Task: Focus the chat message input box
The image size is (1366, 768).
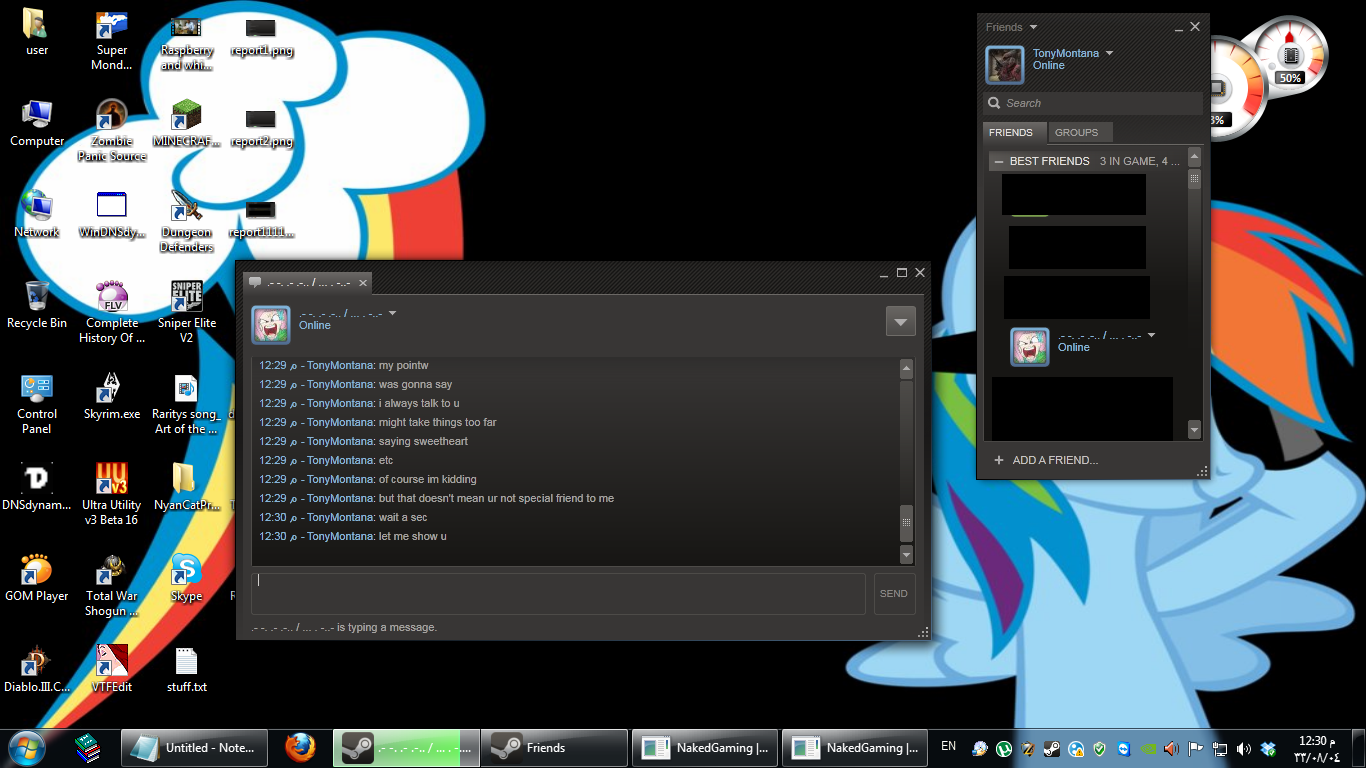Action: click(x=558, y=593)
